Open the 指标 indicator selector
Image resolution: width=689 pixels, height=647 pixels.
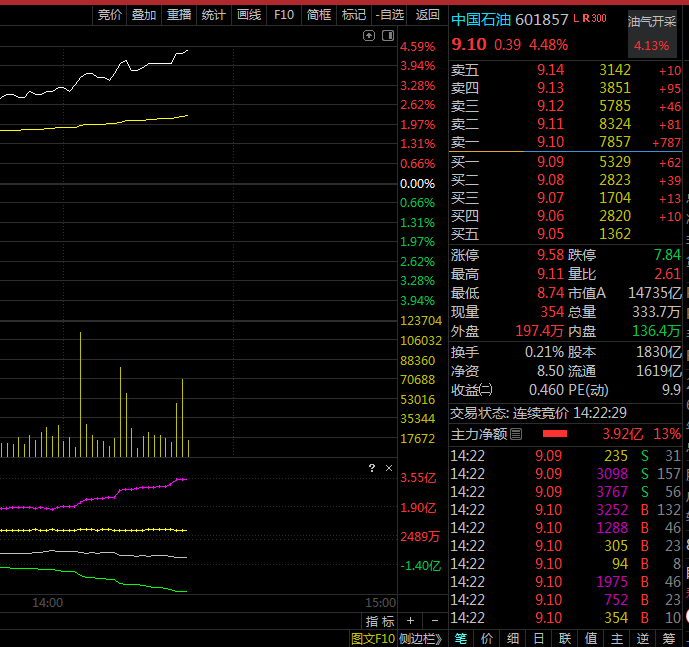point(380,621)
